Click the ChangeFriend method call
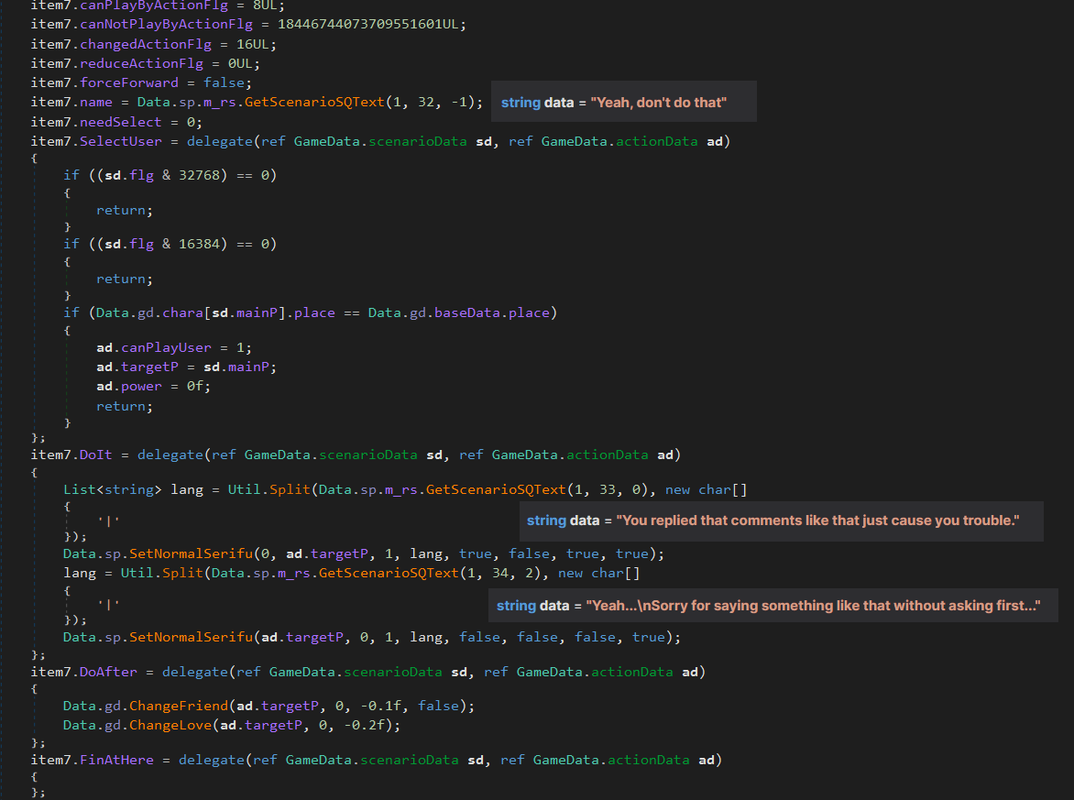The height and width of the screenshot is (800, 1074). [179, 705]
